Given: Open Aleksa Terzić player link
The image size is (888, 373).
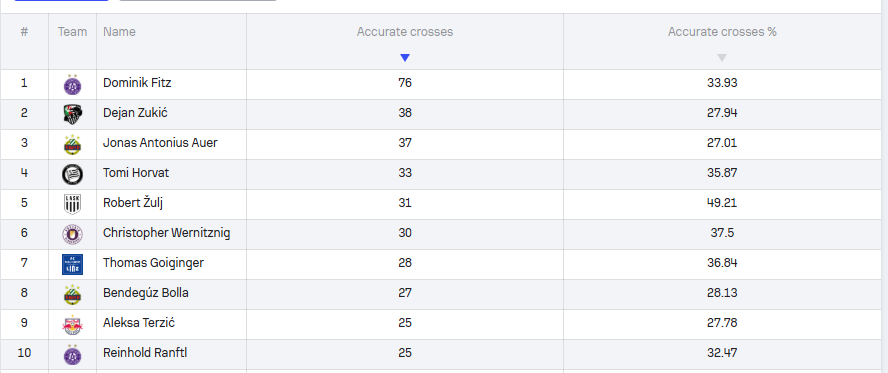Looking at the screenshot, I should [139, 323].
